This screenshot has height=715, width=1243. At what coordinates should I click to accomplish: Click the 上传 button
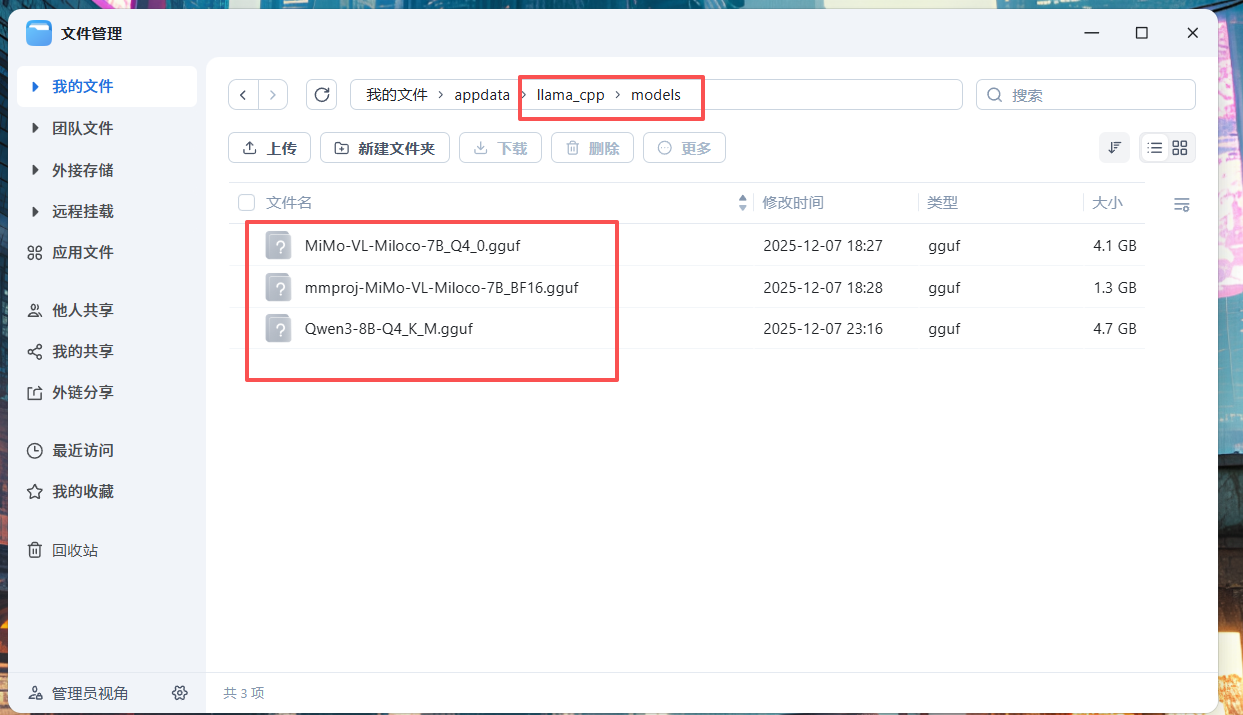(269, 148)
